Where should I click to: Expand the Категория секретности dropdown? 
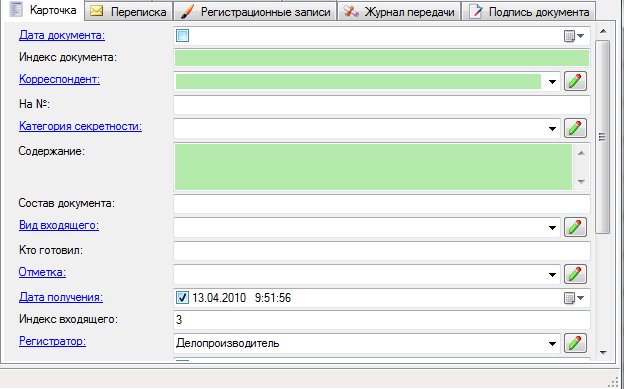point(552,129)
